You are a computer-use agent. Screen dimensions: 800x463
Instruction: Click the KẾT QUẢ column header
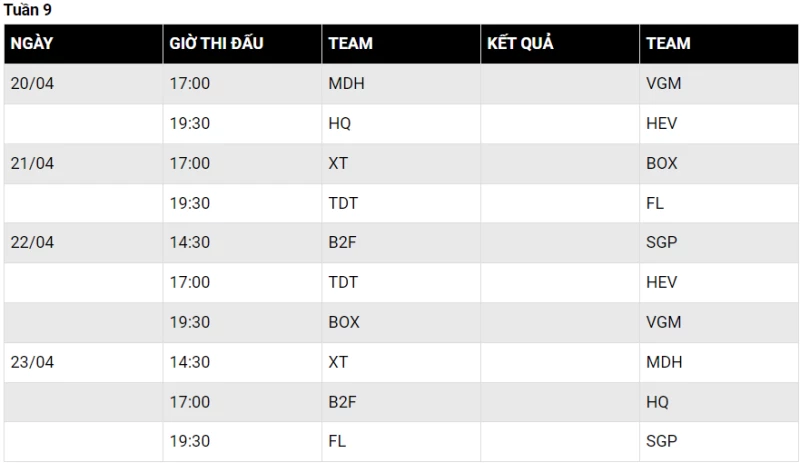[x=520, y=44]
